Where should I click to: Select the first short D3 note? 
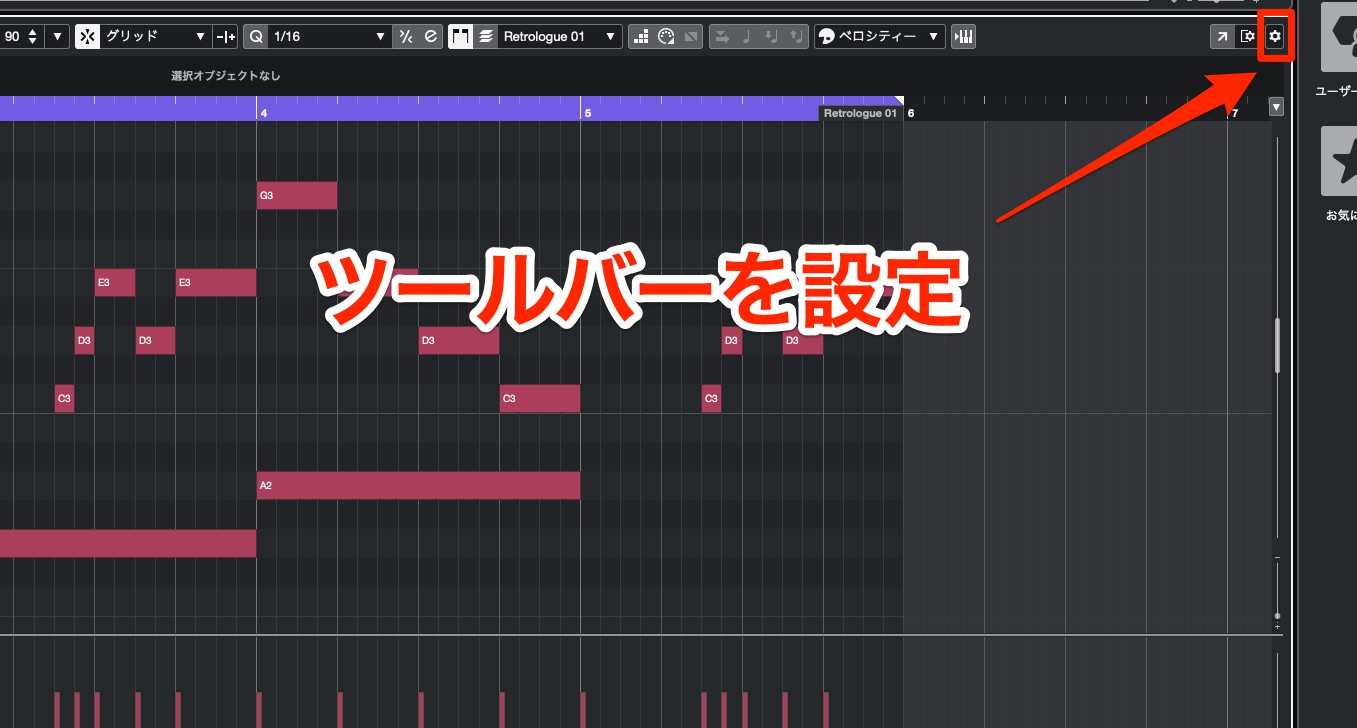84,341
